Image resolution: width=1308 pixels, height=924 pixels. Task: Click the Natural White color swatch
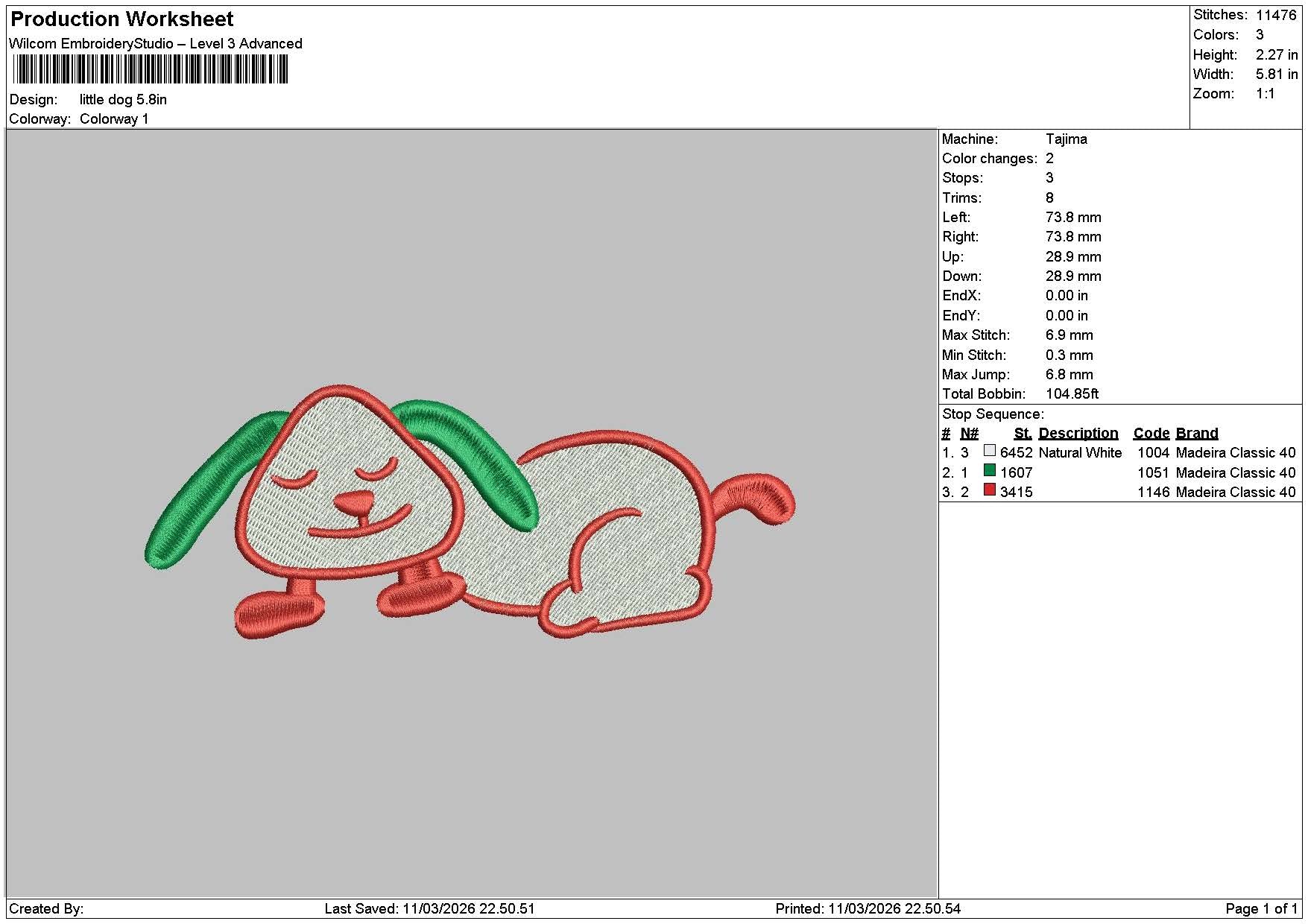point(989,451)
